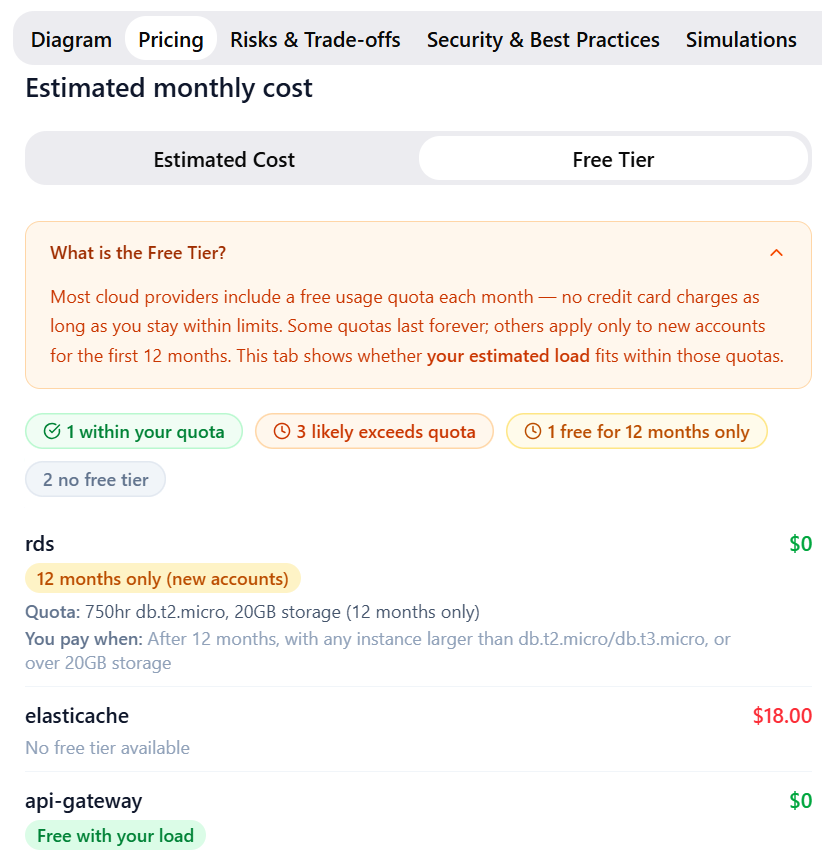The height and width of the screenshot is (855, 822).
Task: Collapse the Free Tier info chevron
Action: pyautogui.click(x=777, y=253)
